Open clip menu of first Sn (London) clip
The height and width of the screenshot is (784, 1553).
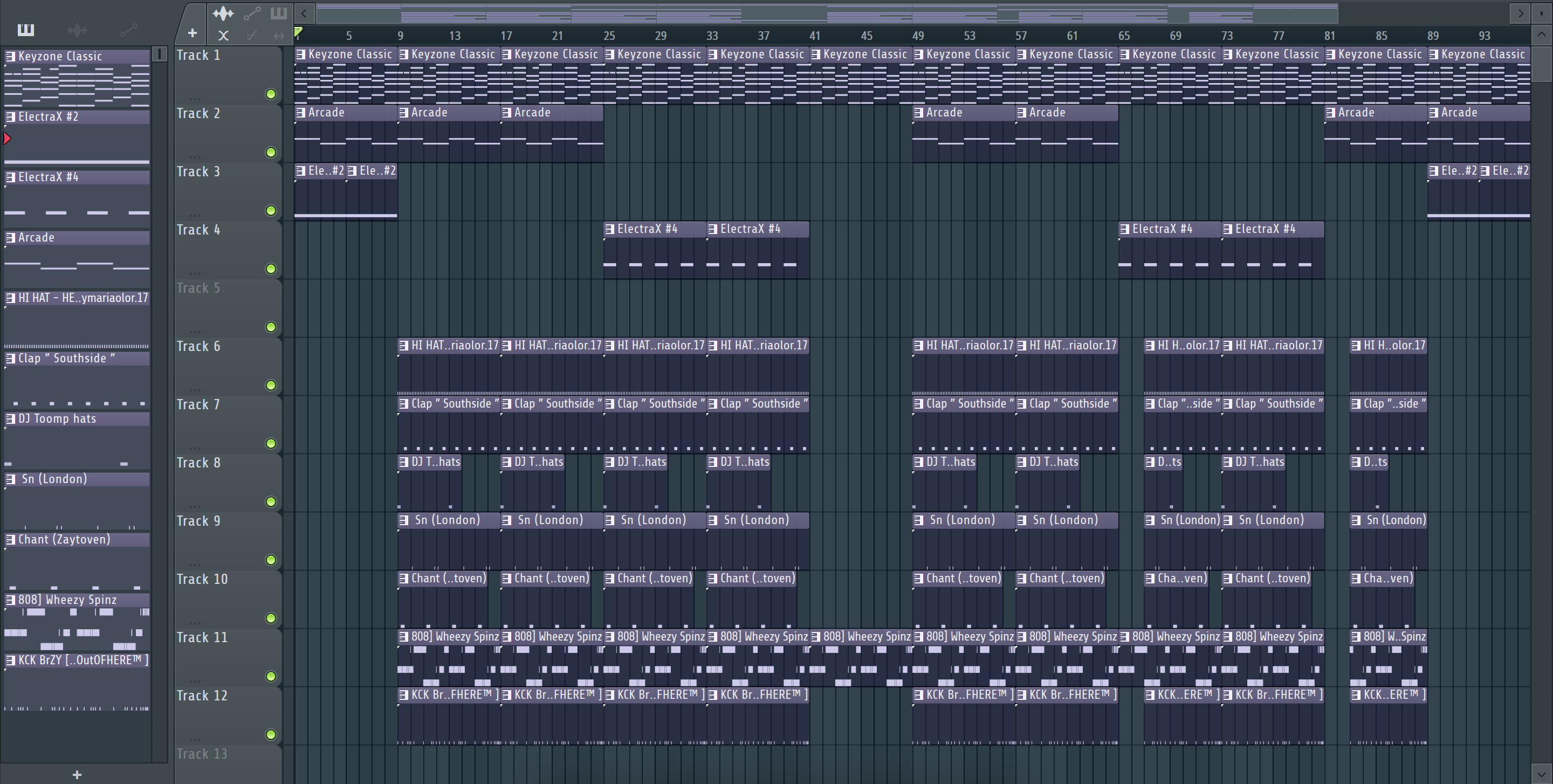[x=403, y=520]
